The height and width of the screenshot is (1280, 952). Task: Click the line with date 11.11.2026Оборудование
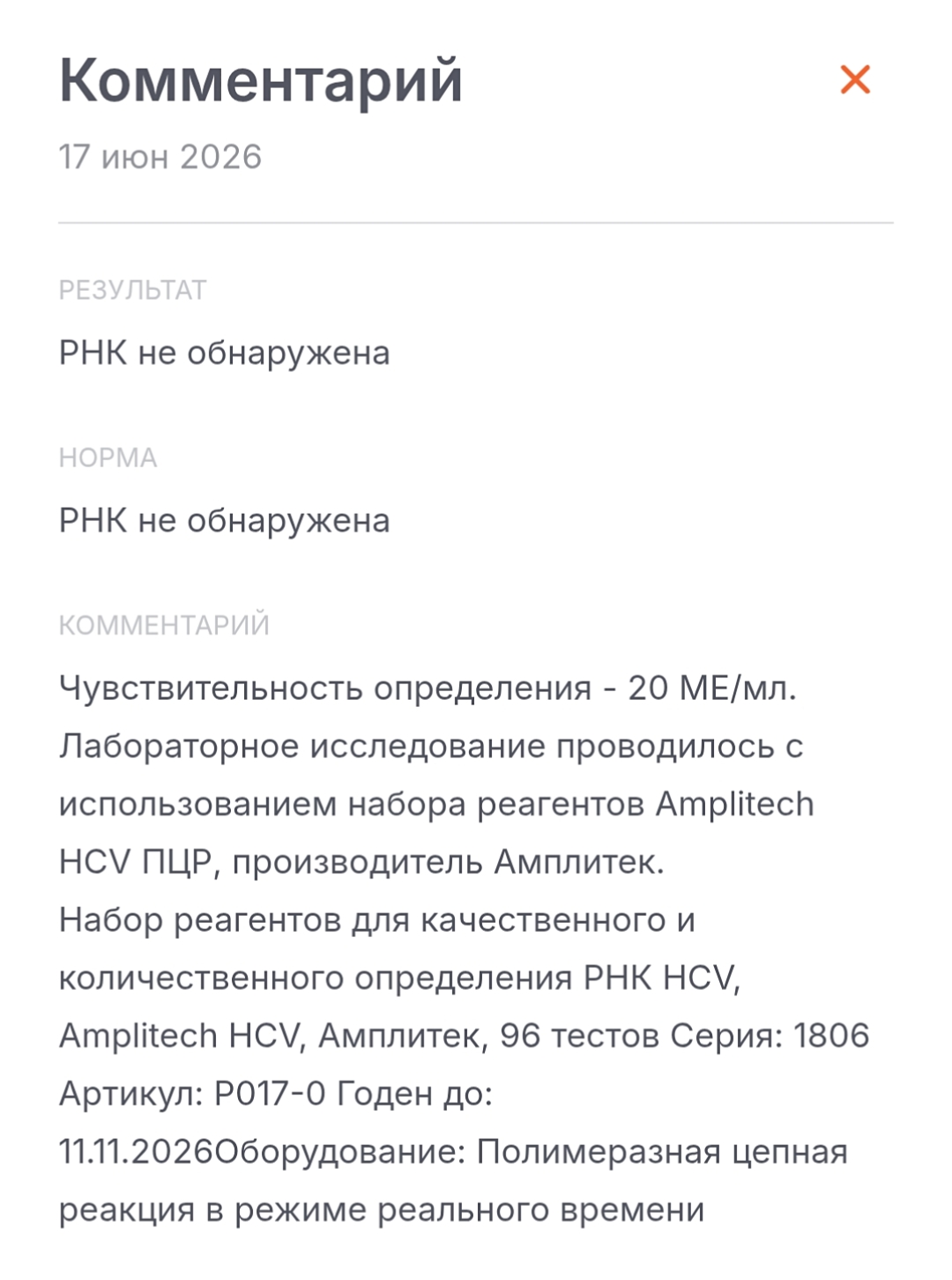pyautogui.click(x=453, y=1152)
